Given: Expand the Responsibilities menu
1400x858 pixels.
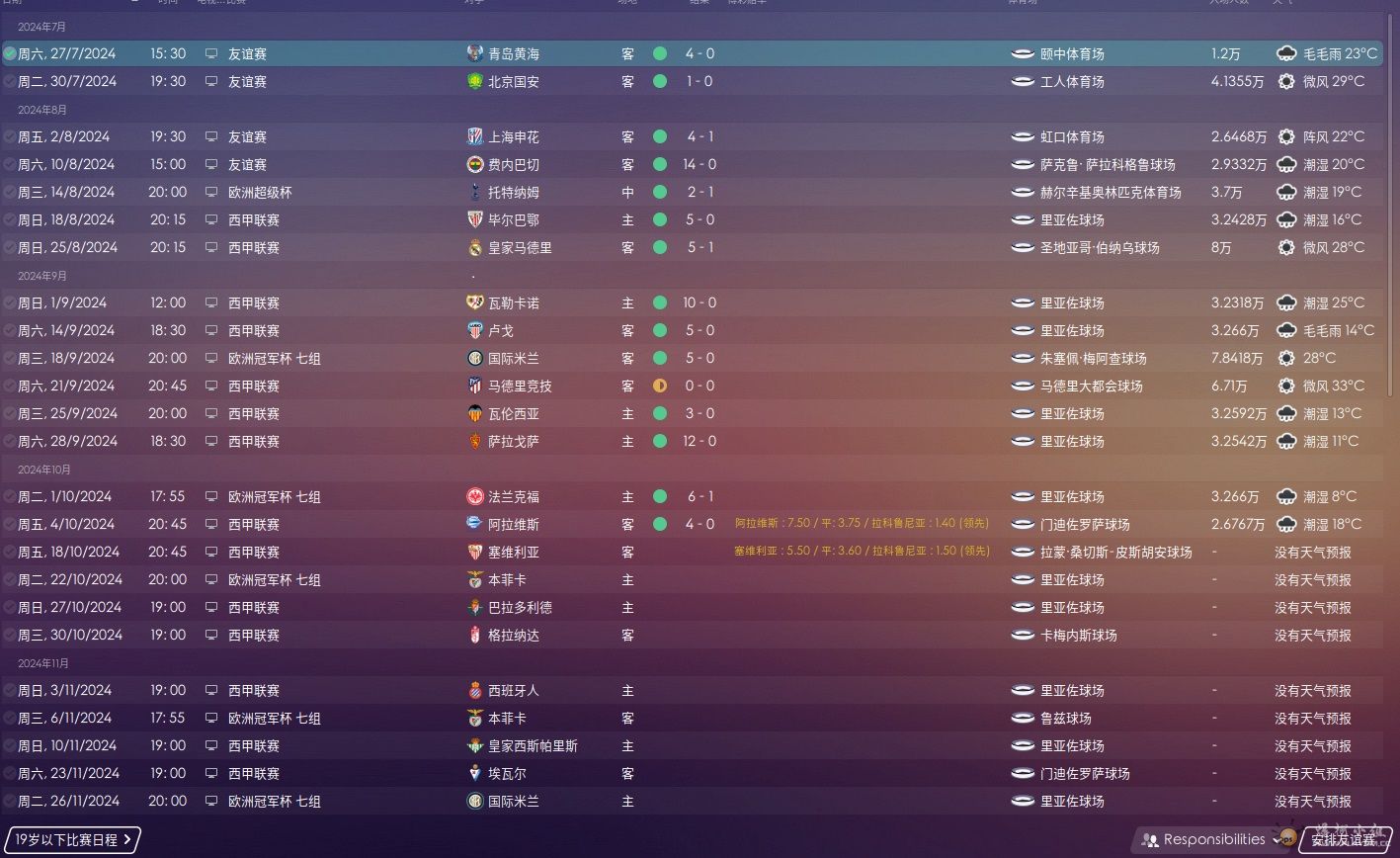Looking at the screenshot, I should click(1213, 839).
